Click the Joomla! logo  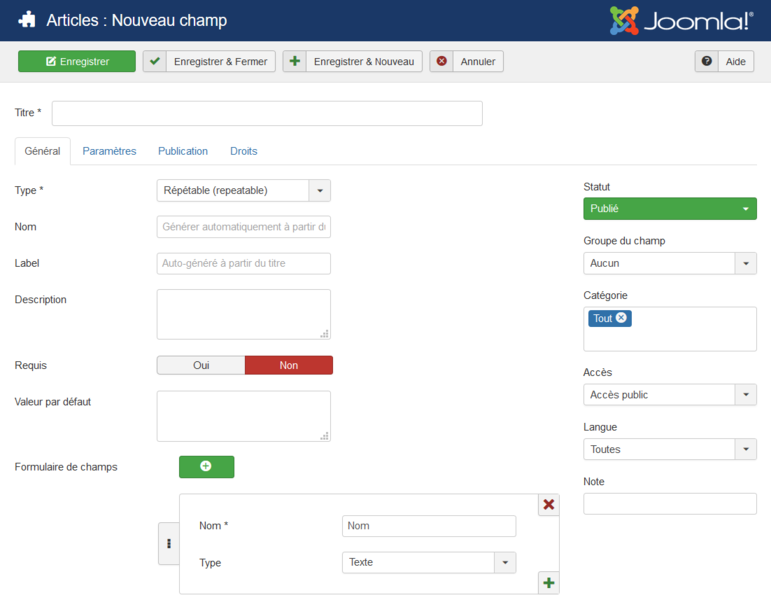pyautogui.click(x=682, y=21)
